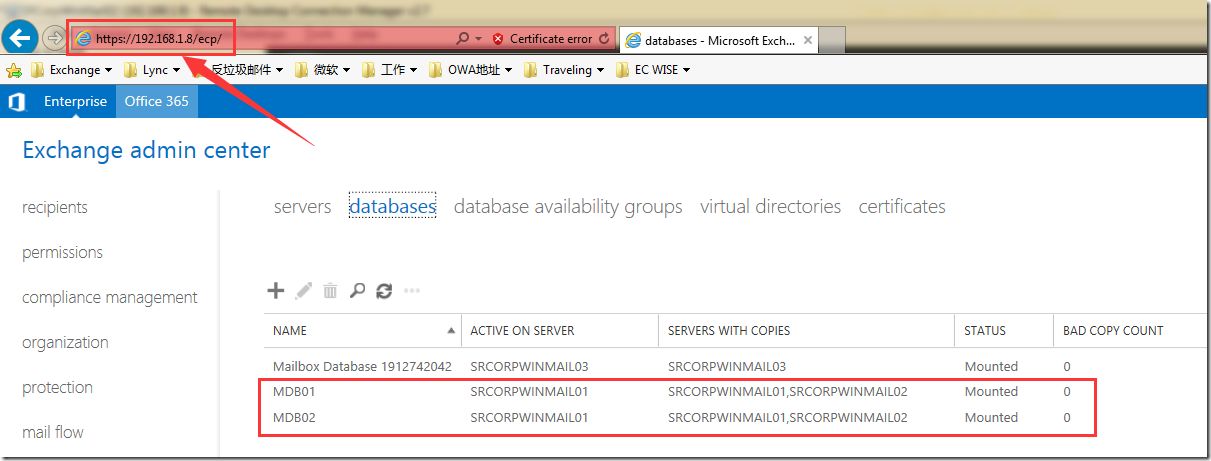
Task: Open the 工作 favorites folder dropdown
Action: pyautogui.click(x=390, y=70)
